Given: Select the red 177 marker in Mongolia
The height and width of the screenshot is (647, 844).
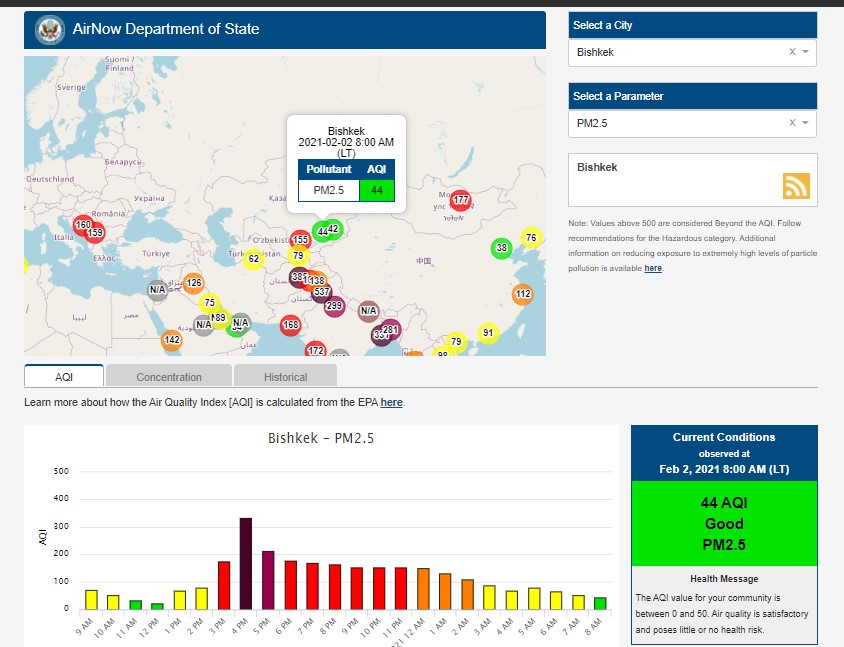Looking at the screenshot, I should 460,200.
